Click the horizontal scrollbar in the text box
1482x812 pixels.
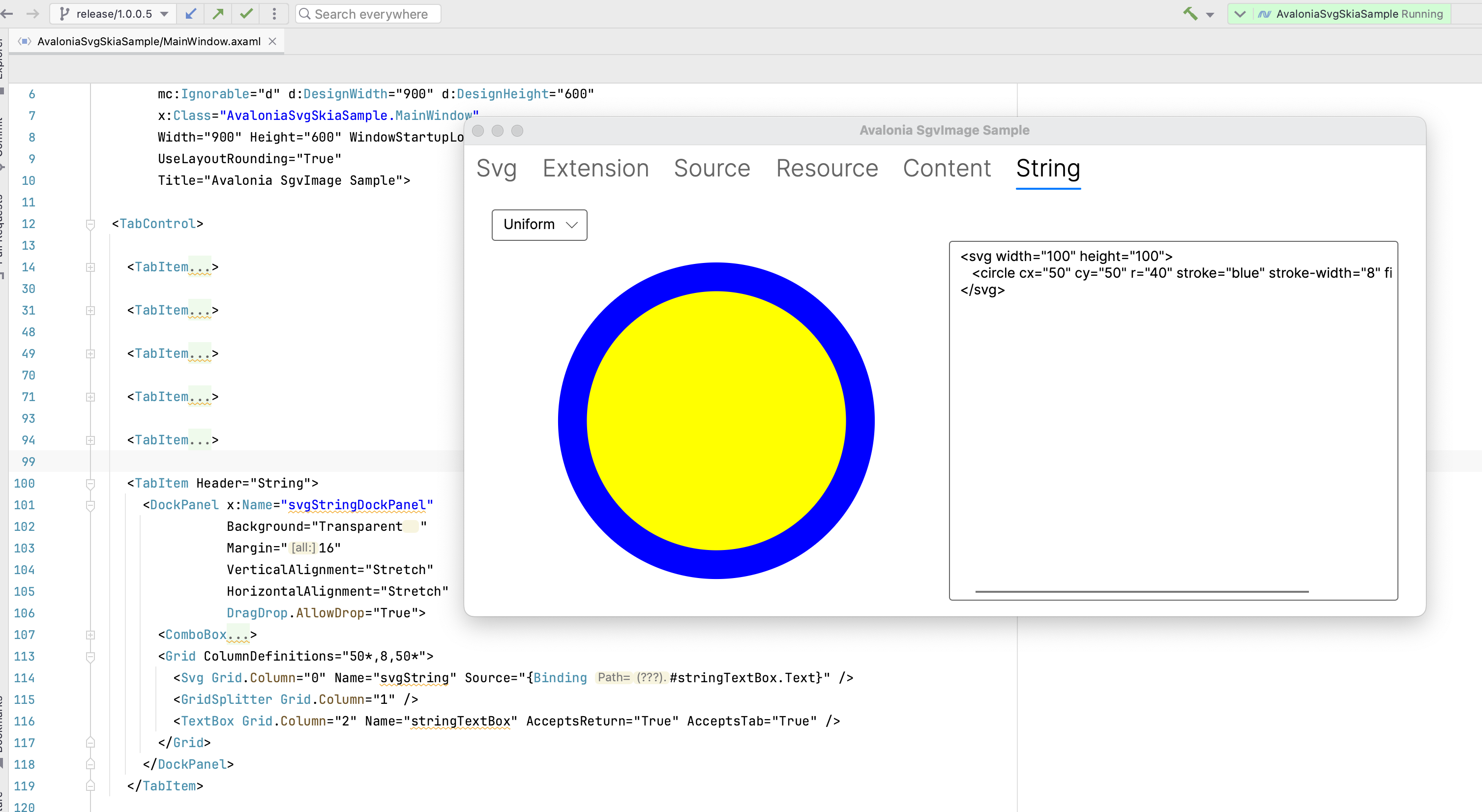[x=1141, y=591]
